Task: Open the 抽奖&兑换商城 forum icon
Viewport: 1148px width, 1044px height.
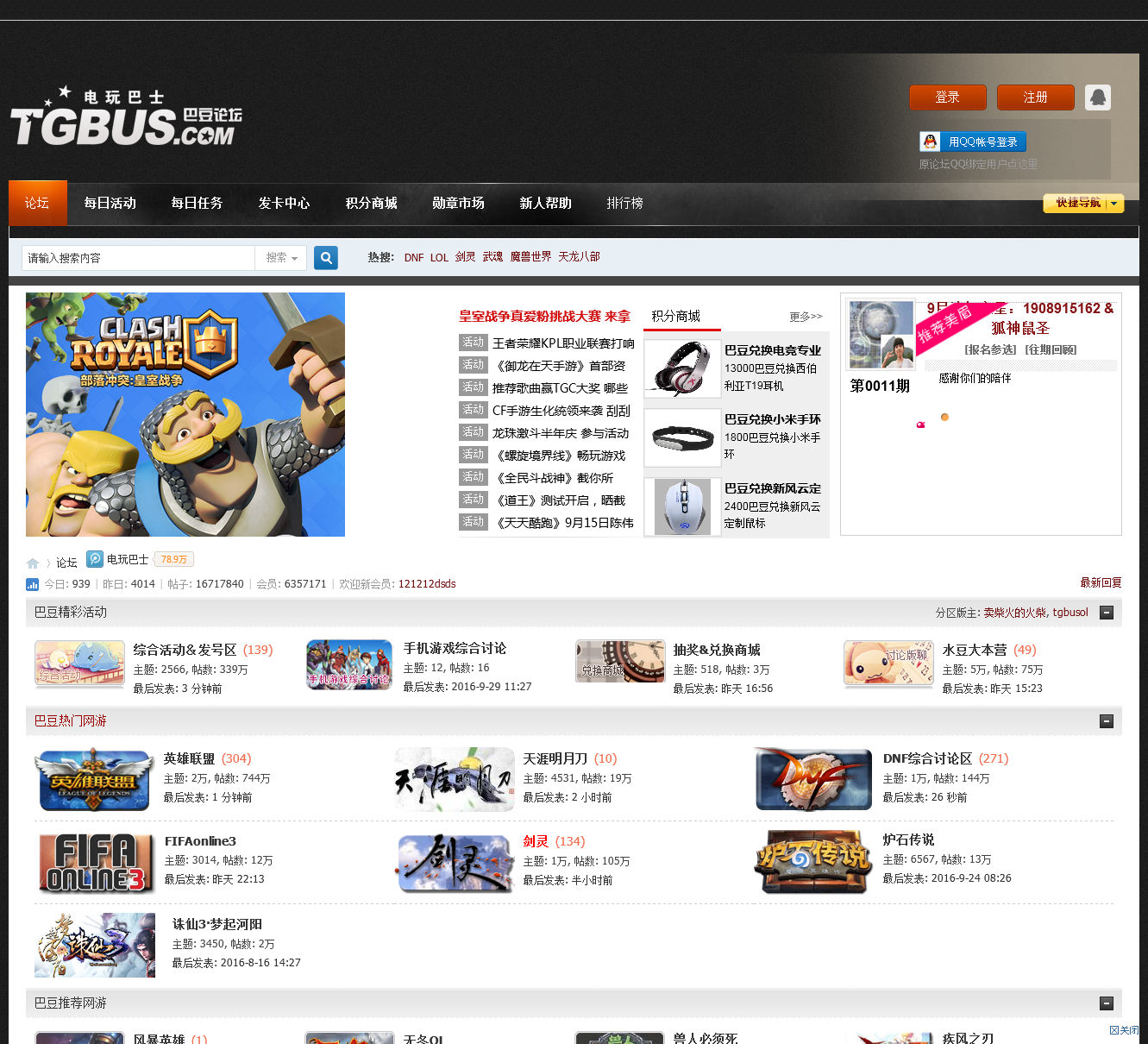Action: click(620, 663)
